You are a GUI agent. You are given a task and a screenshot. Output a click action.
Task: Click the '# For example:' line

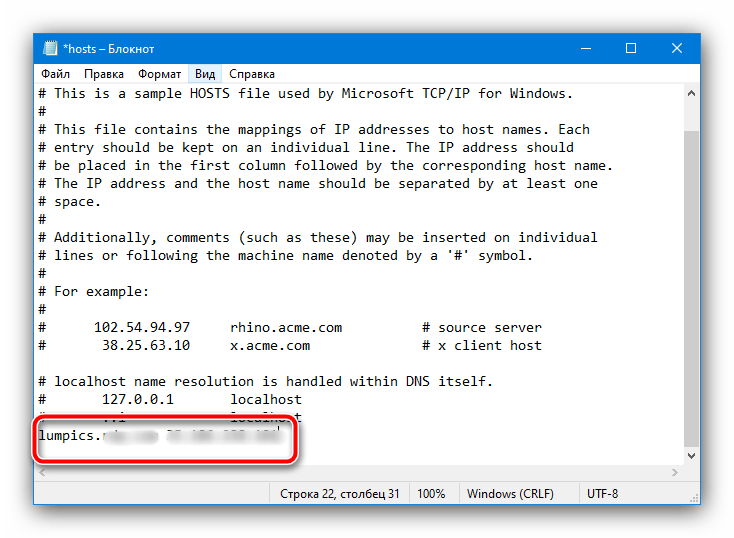point(94,291)
